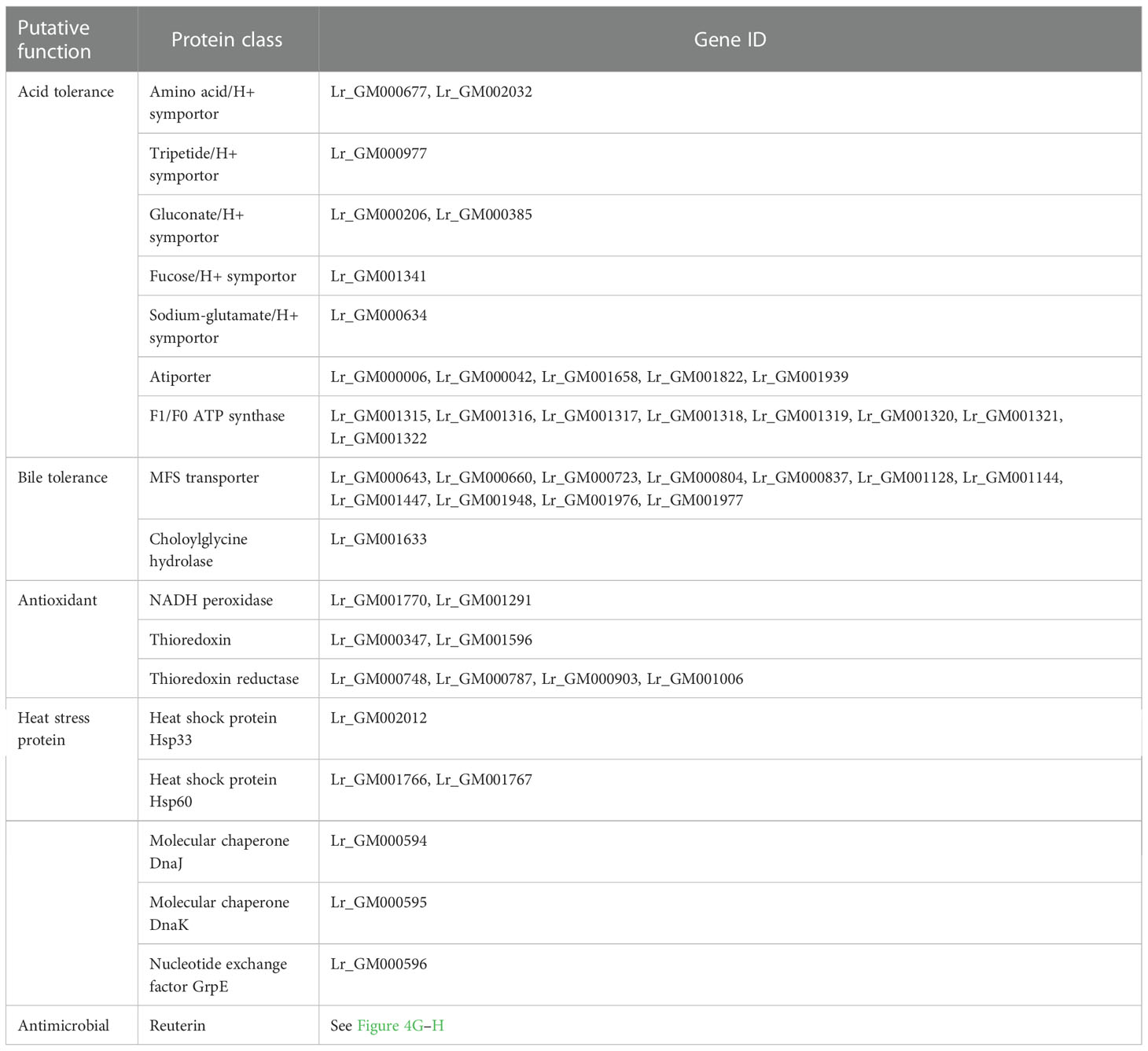Screen dimensions: 1148x1051
Task: Select gene ID Lr_GM001948
Action: click(x=484, y=500)
